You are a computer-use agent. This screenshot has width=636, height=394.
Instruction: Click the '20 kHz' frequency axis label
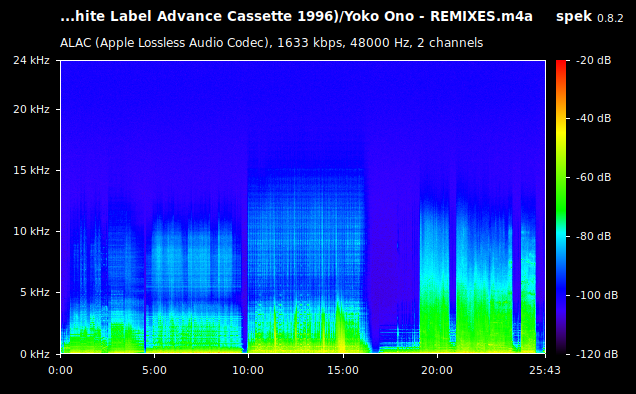(32, 110)
